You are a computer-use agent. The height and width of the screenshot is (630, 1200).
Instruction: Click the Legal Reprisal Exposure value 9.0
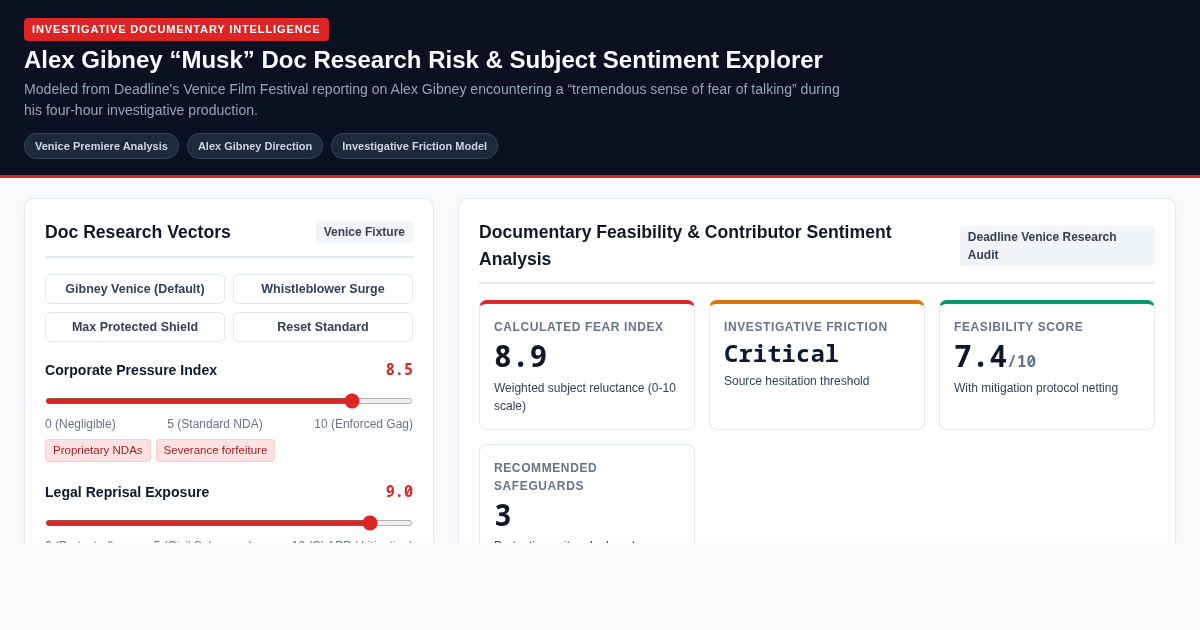tap(399, 492)
